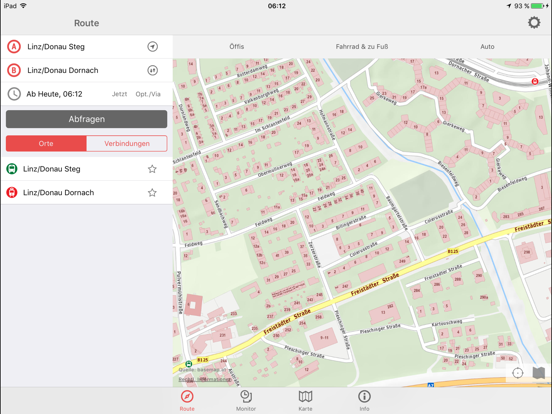The width and height of the screenshot is (552, 414).
Task: Set departure time to Jetzt
Action: (119, 94)
